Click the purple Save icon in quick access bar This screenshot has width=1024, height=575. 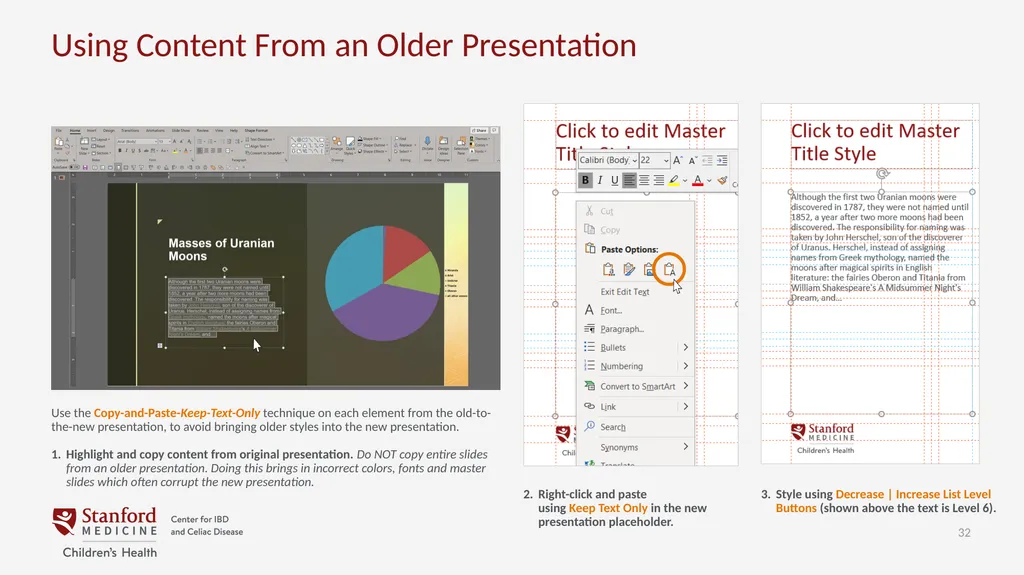click(x=86, y=167)
